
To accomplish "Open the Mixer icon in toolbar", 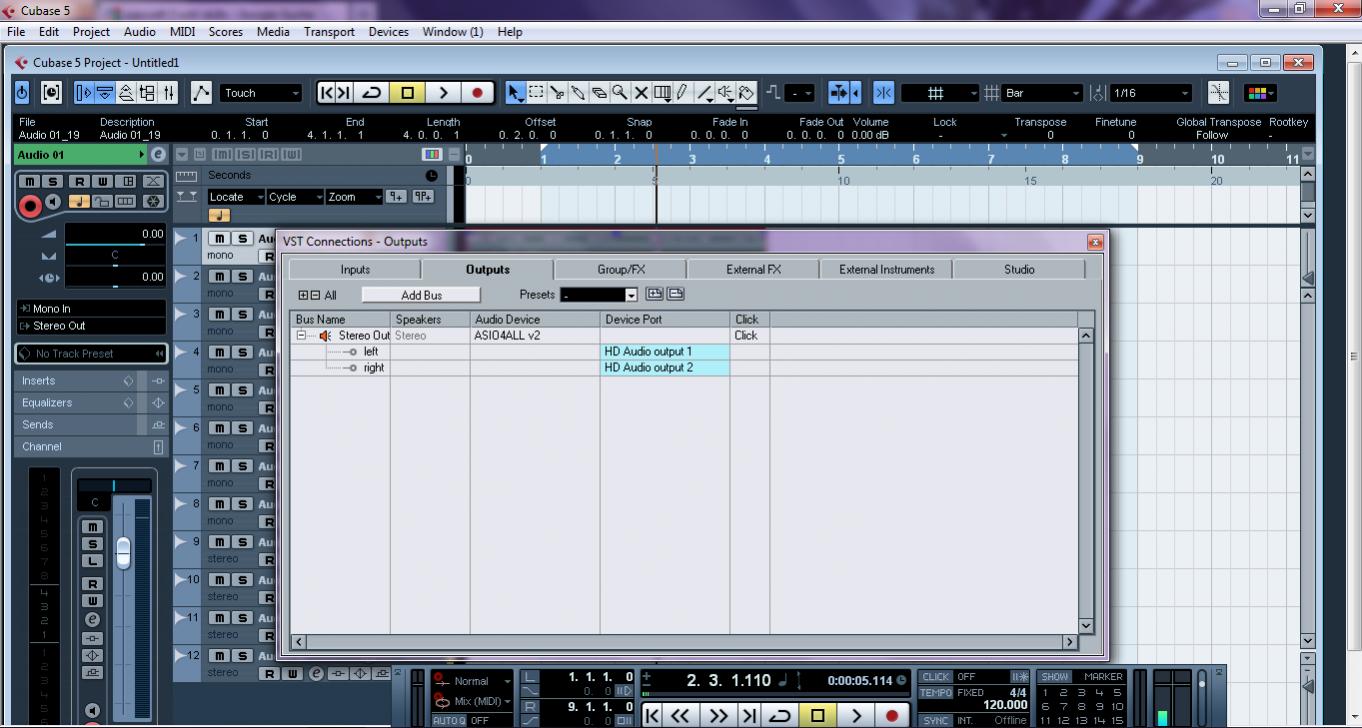I will click(x=169, y=93).
